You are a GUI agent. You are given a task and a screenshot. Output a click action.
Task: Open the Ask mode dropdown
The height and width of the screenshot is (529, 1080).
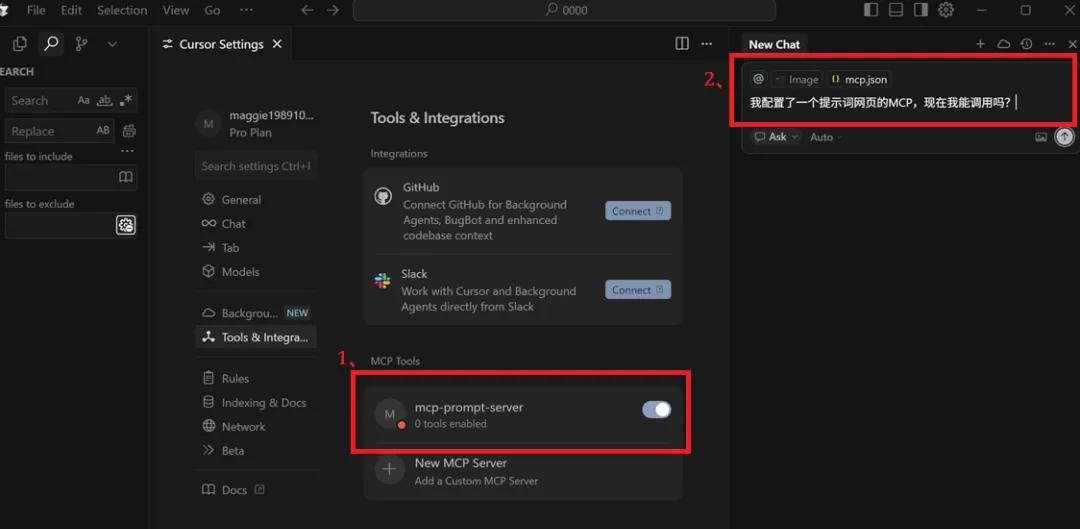pos(776,137)
